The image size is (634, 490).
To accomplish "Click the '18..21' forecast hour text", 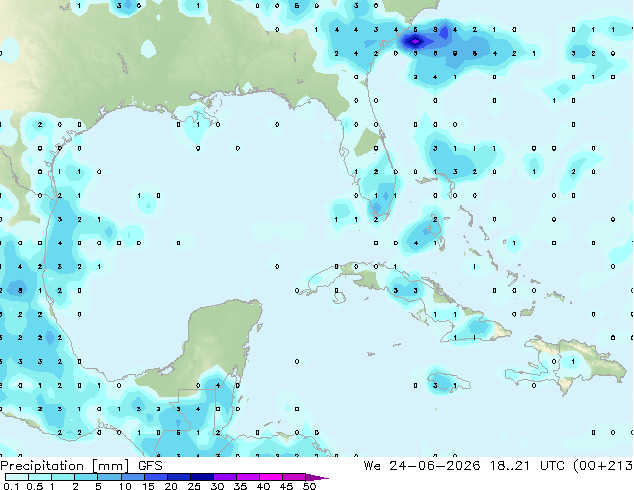I will pyautogui.click(x=509, y=466).
